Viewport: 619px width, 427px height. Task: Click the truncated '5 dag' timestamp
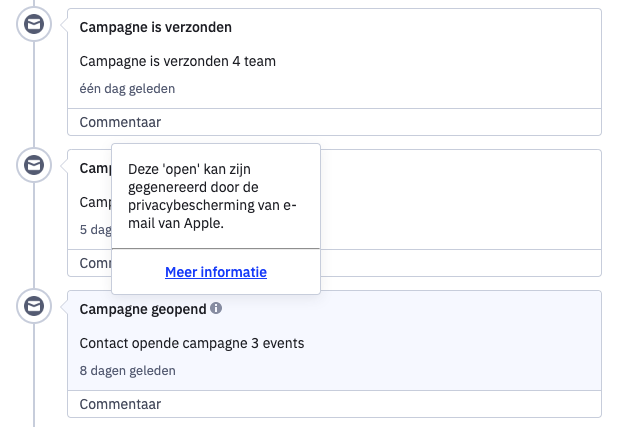(x=96, y=229)
